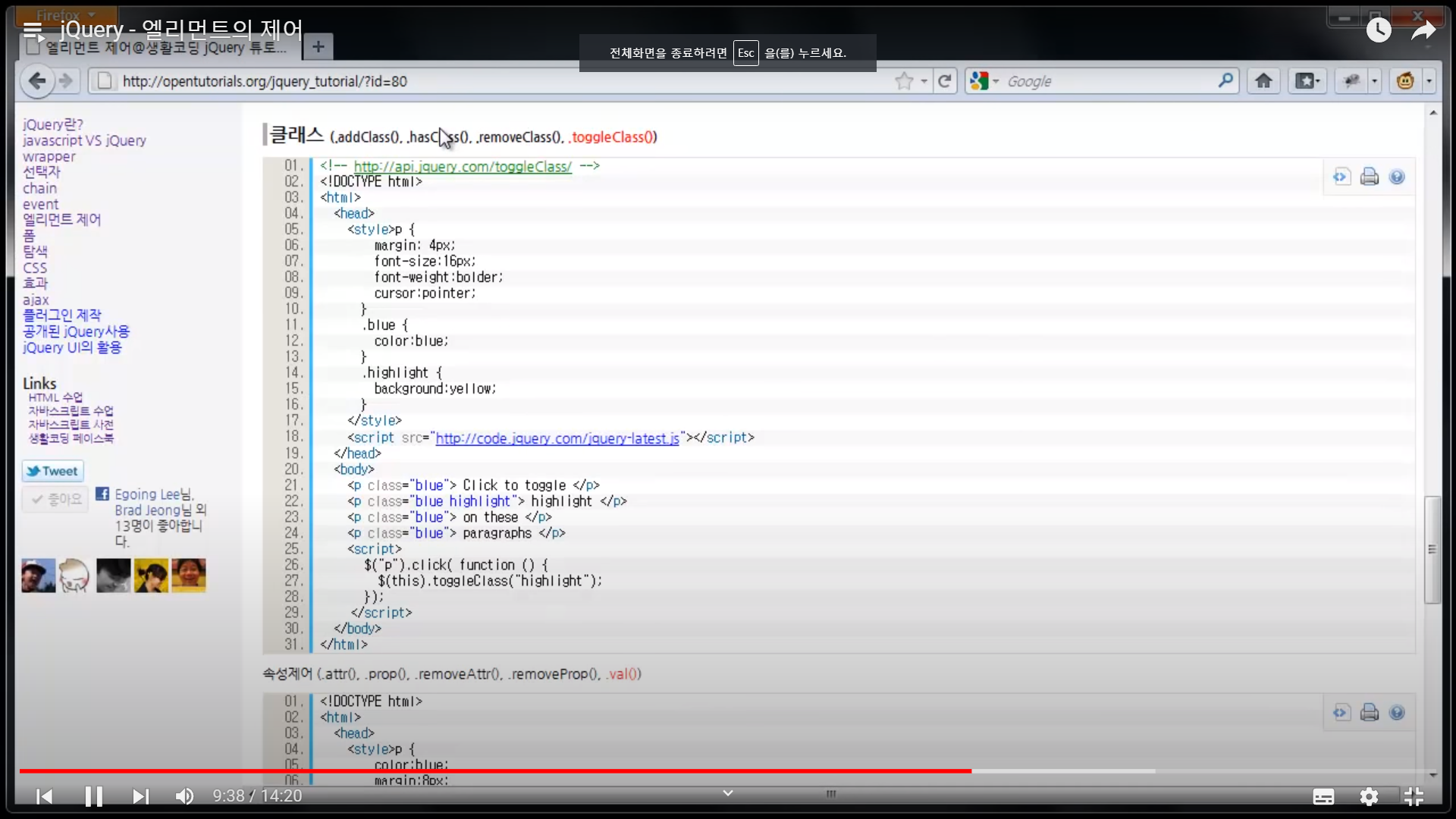Pause the video playback
1456x819 pixels.
93,796
